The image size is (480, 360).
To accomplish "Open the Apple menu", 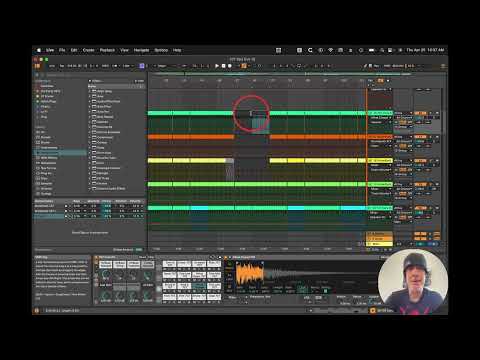I will coord(39,50).
